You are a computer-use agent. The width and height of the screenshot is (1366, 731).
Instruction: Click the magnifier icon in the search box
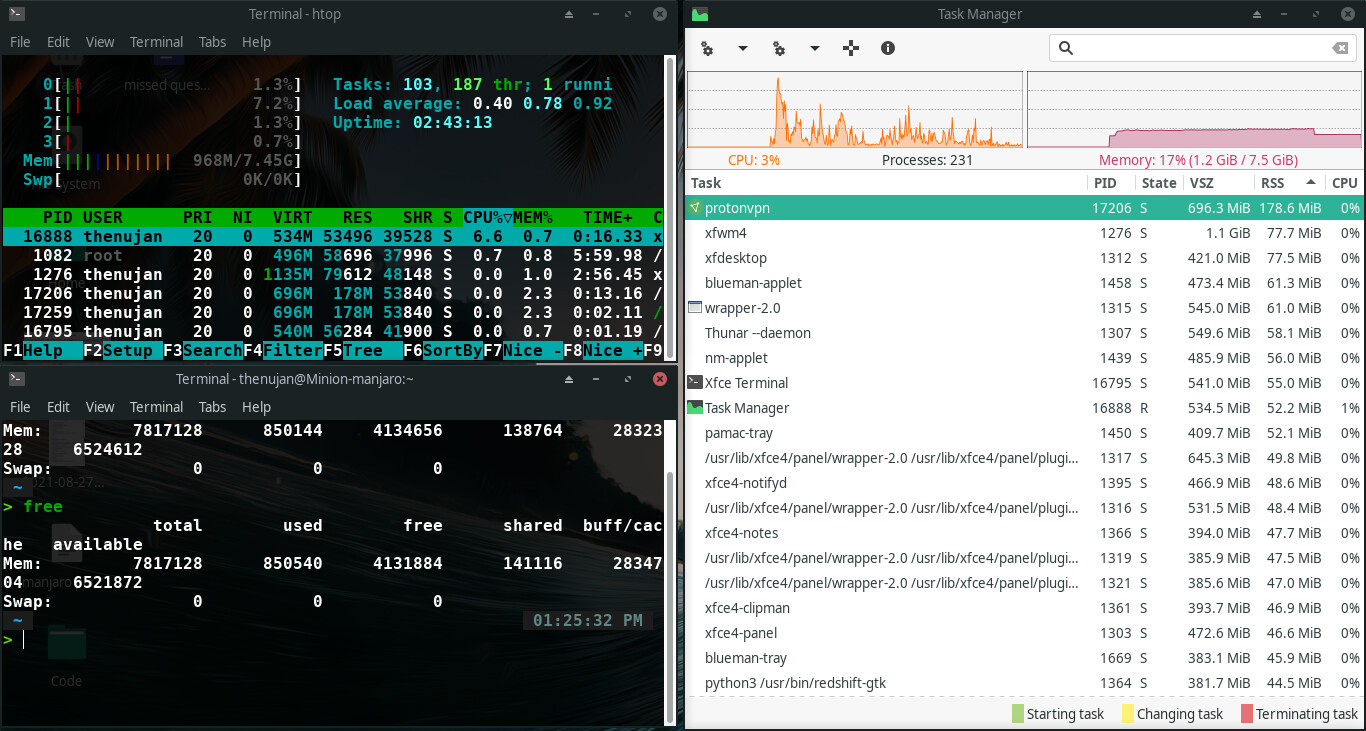(1066, 48)
